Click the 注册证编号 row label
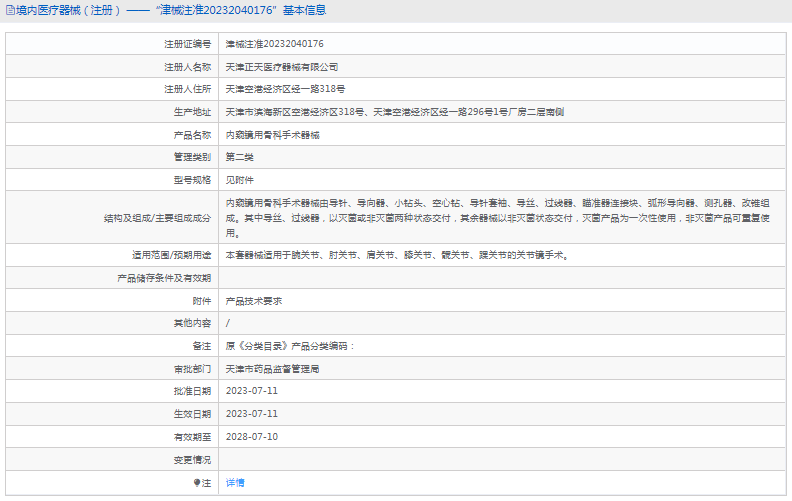The width and height of the screenshot is (792, 501). click(187, 44)
